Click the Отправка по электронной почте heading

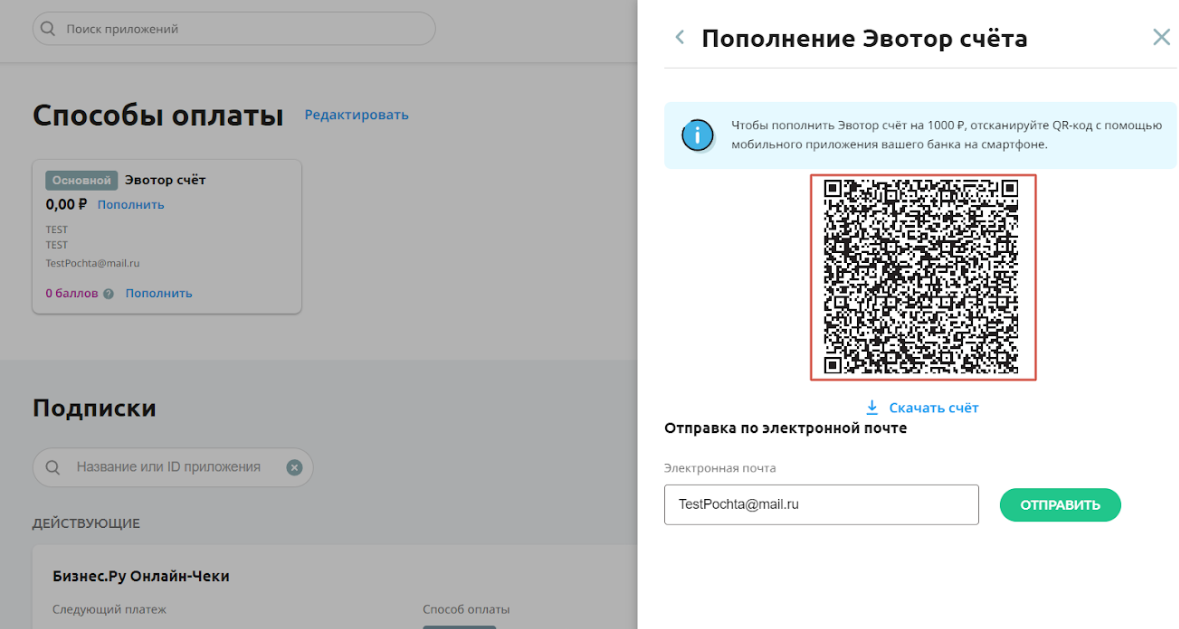pos(785,428)
